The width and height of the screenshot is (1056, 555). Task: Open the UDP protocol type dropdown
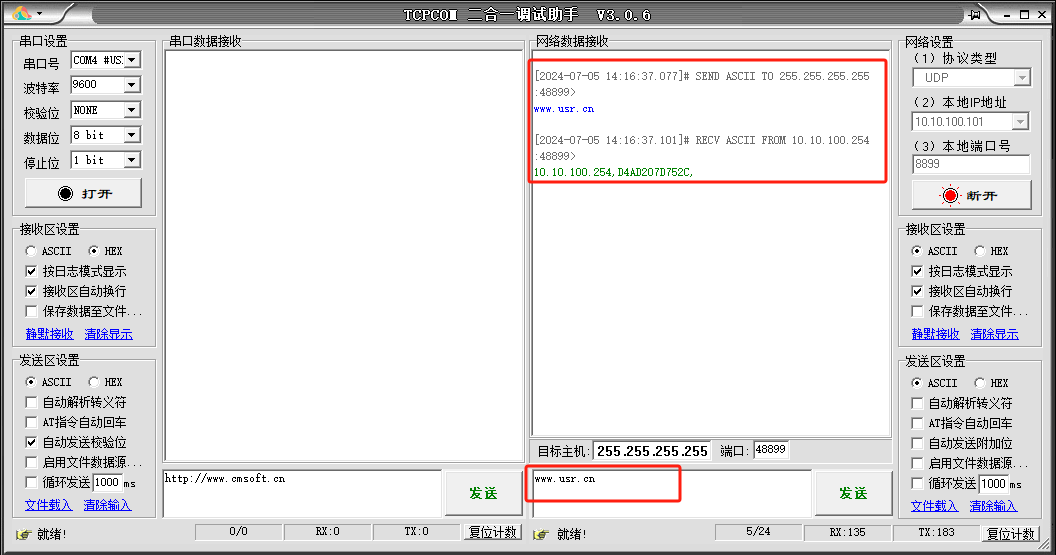pos(1021,78)
